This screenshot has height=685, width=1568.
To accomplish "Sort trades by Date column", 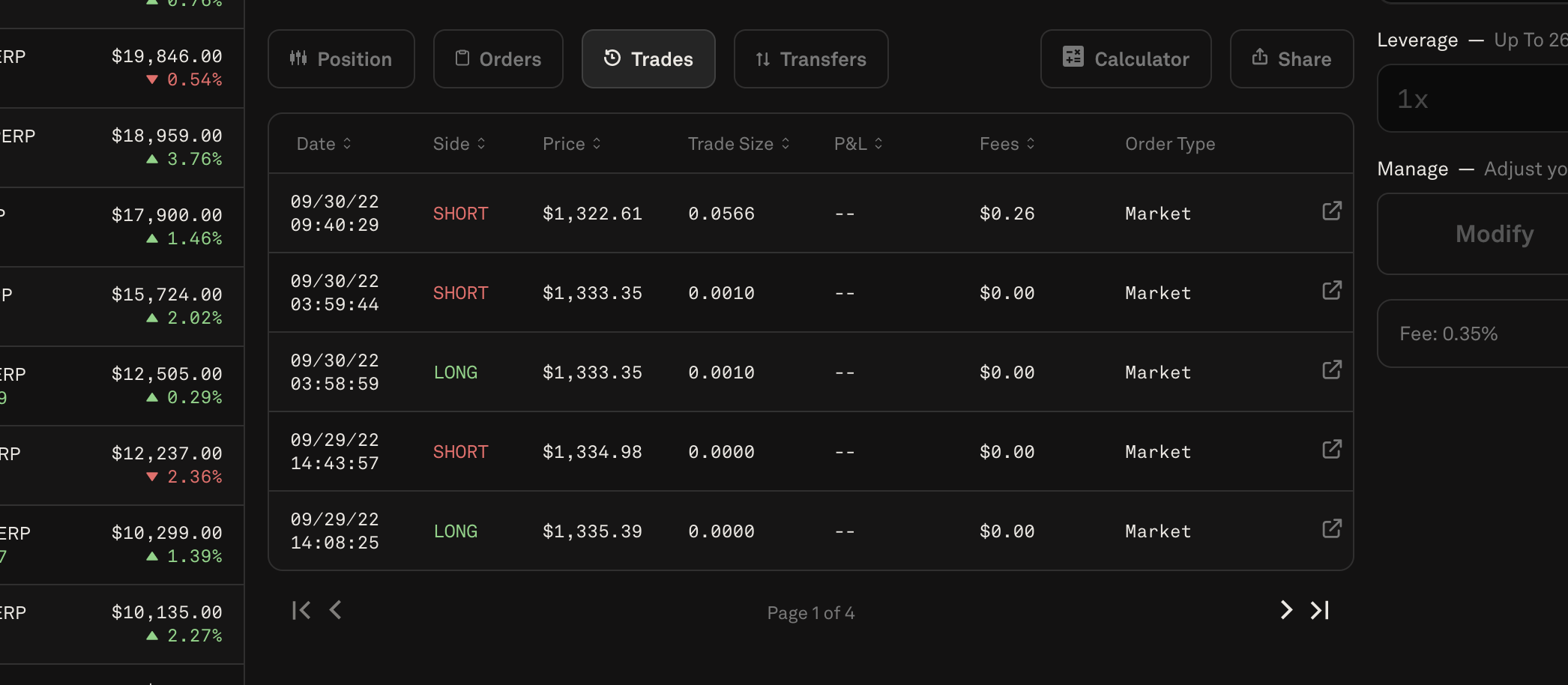I will 324,144.
